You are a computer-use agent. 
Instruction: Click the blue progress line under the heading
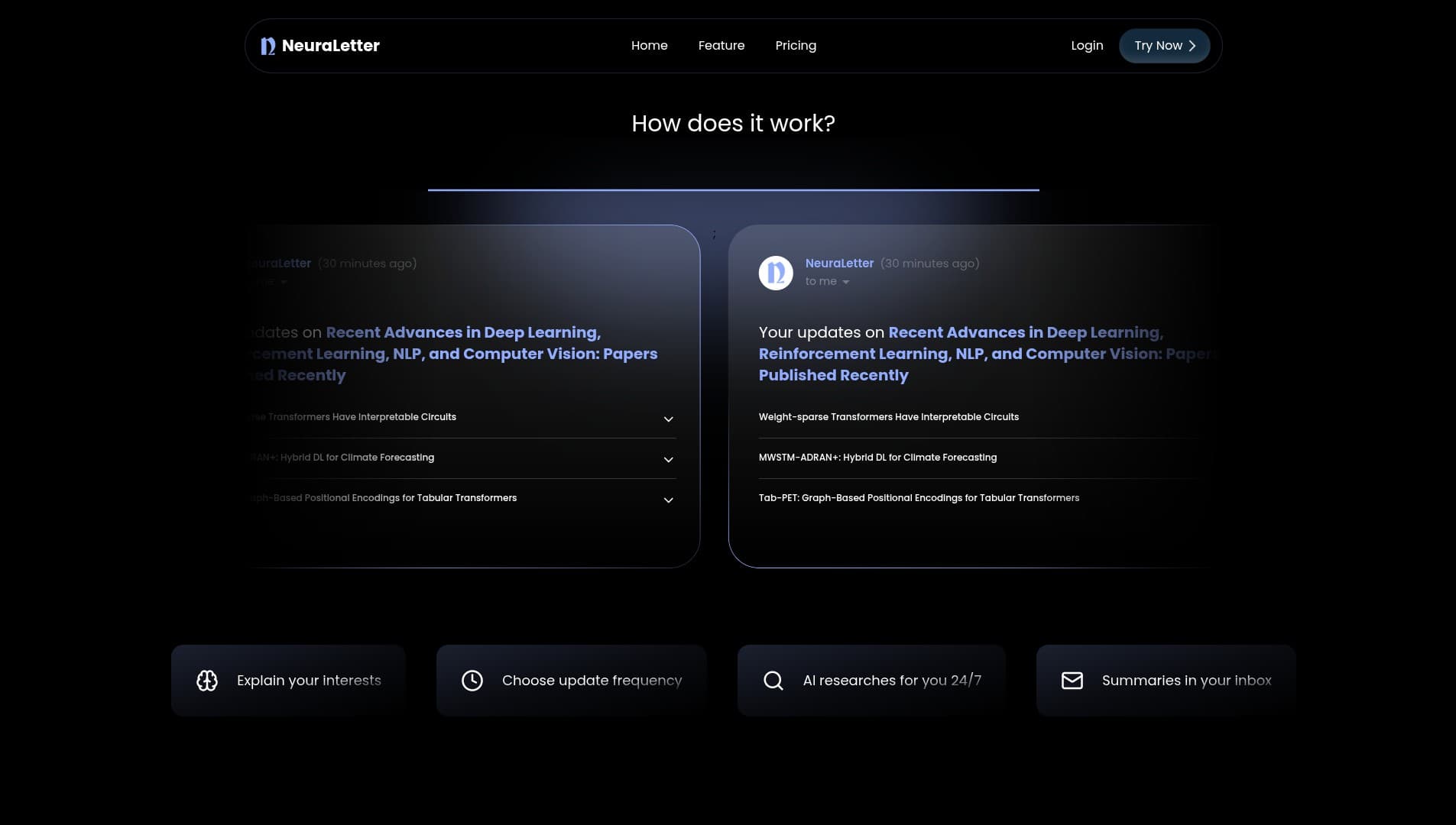733,189
